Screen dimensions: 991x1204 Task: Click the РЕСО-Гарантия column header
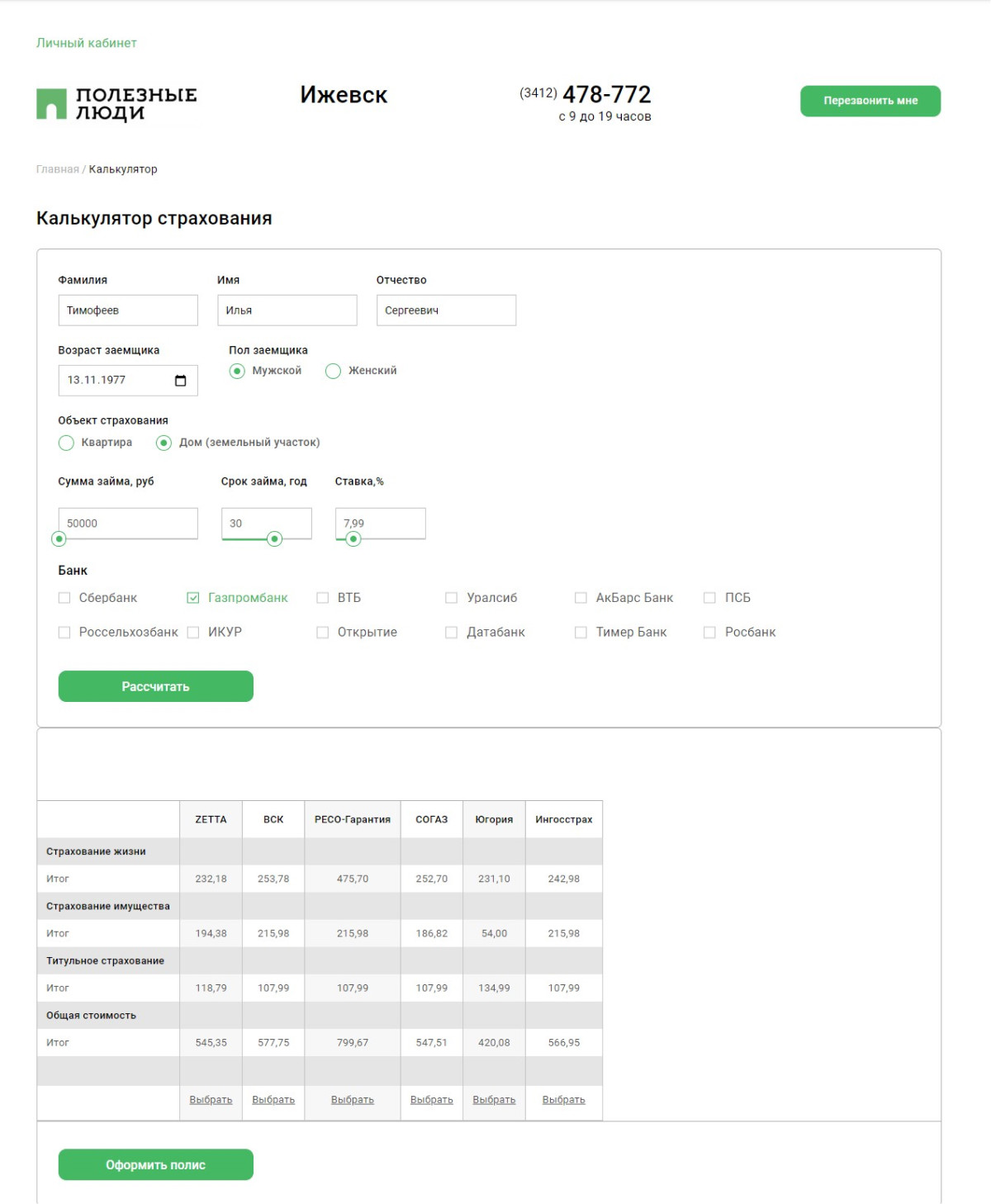[353, 819]
